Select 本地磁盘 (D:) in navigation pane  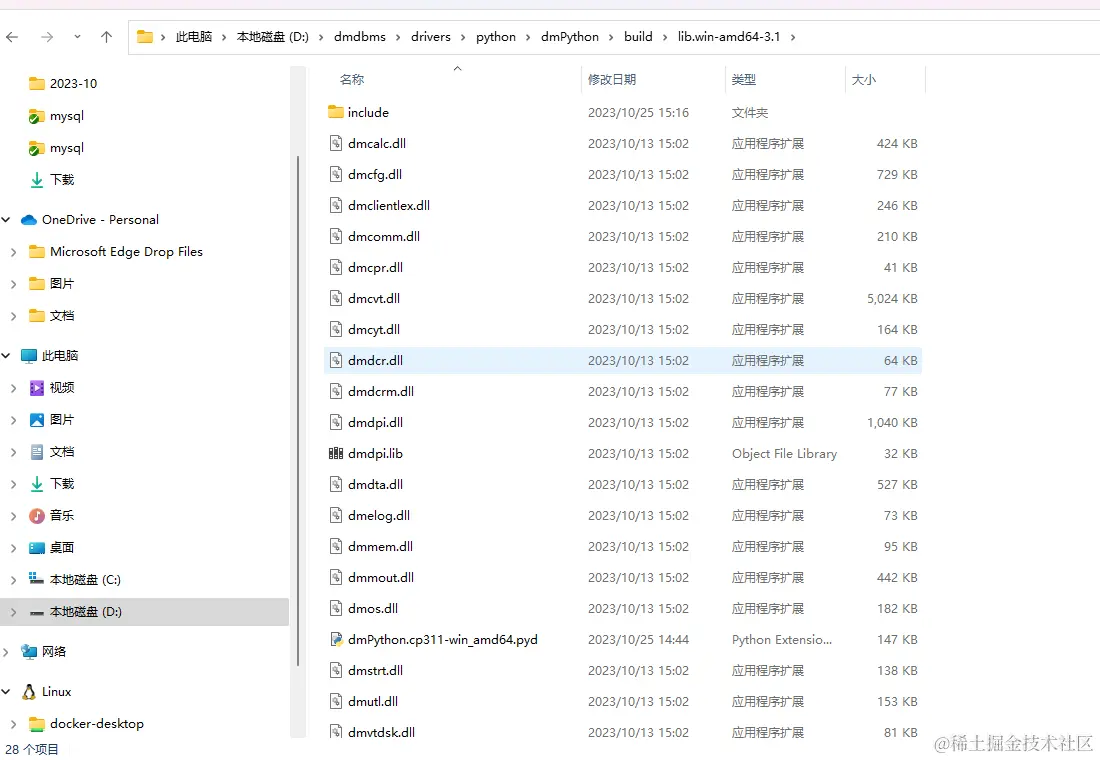[145, 612]
